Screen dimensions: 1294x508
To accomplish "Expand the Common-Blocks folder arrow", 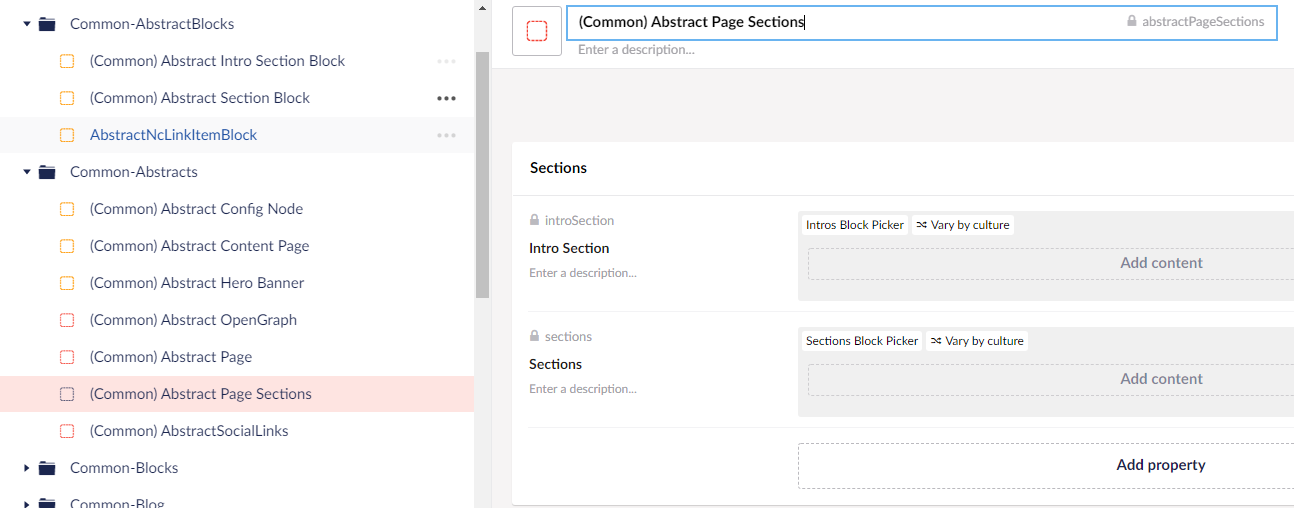I will click(x=27, y=468).
